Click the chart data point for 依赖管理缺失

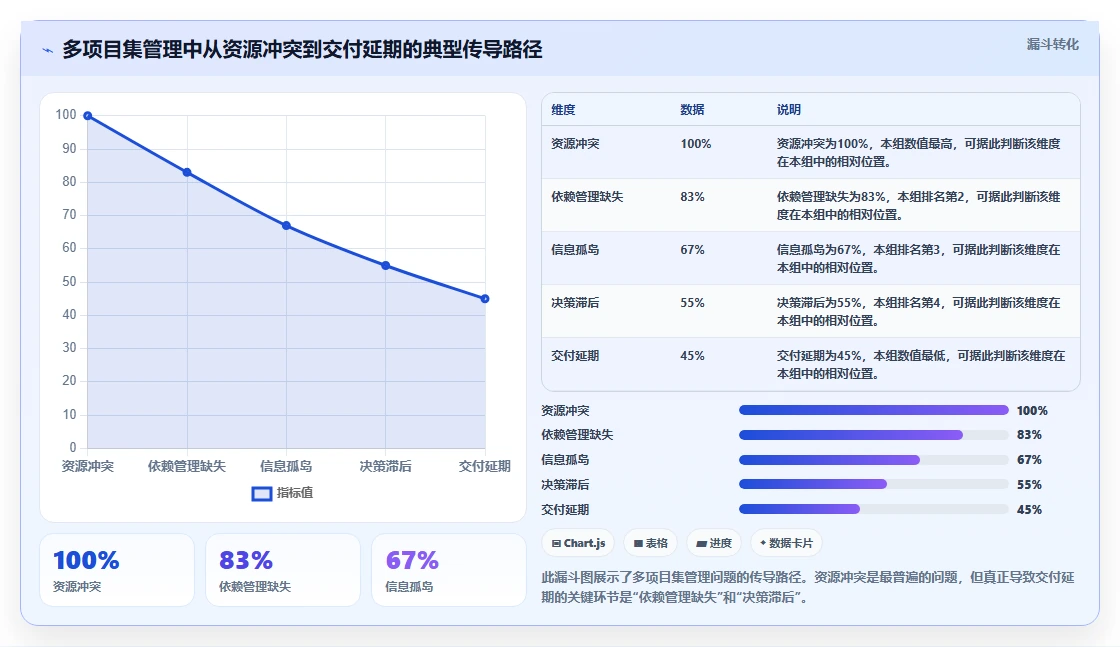tap(187, 172)
